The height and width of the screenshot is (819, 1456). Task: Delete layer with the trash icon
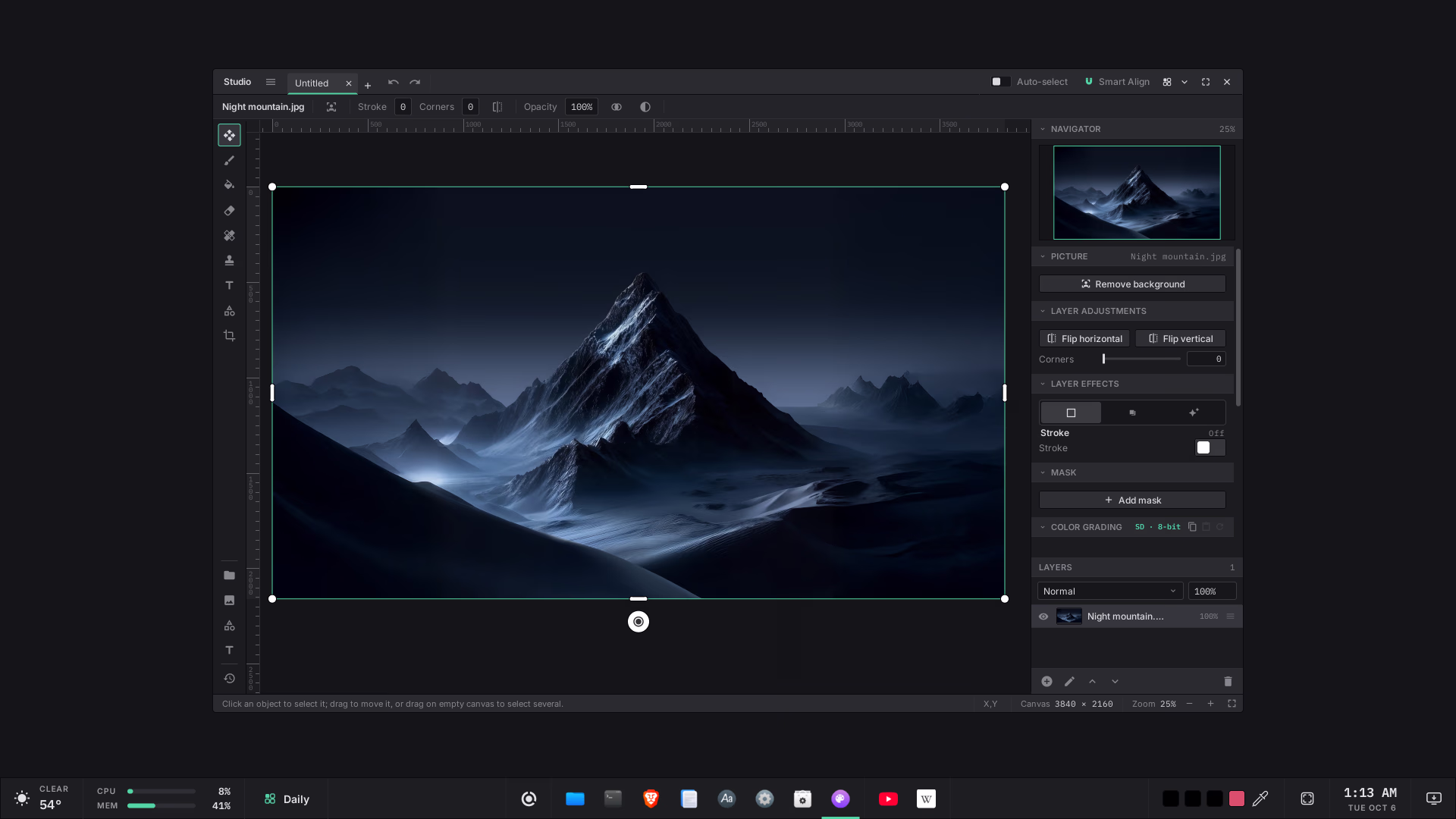point(1228,682)
